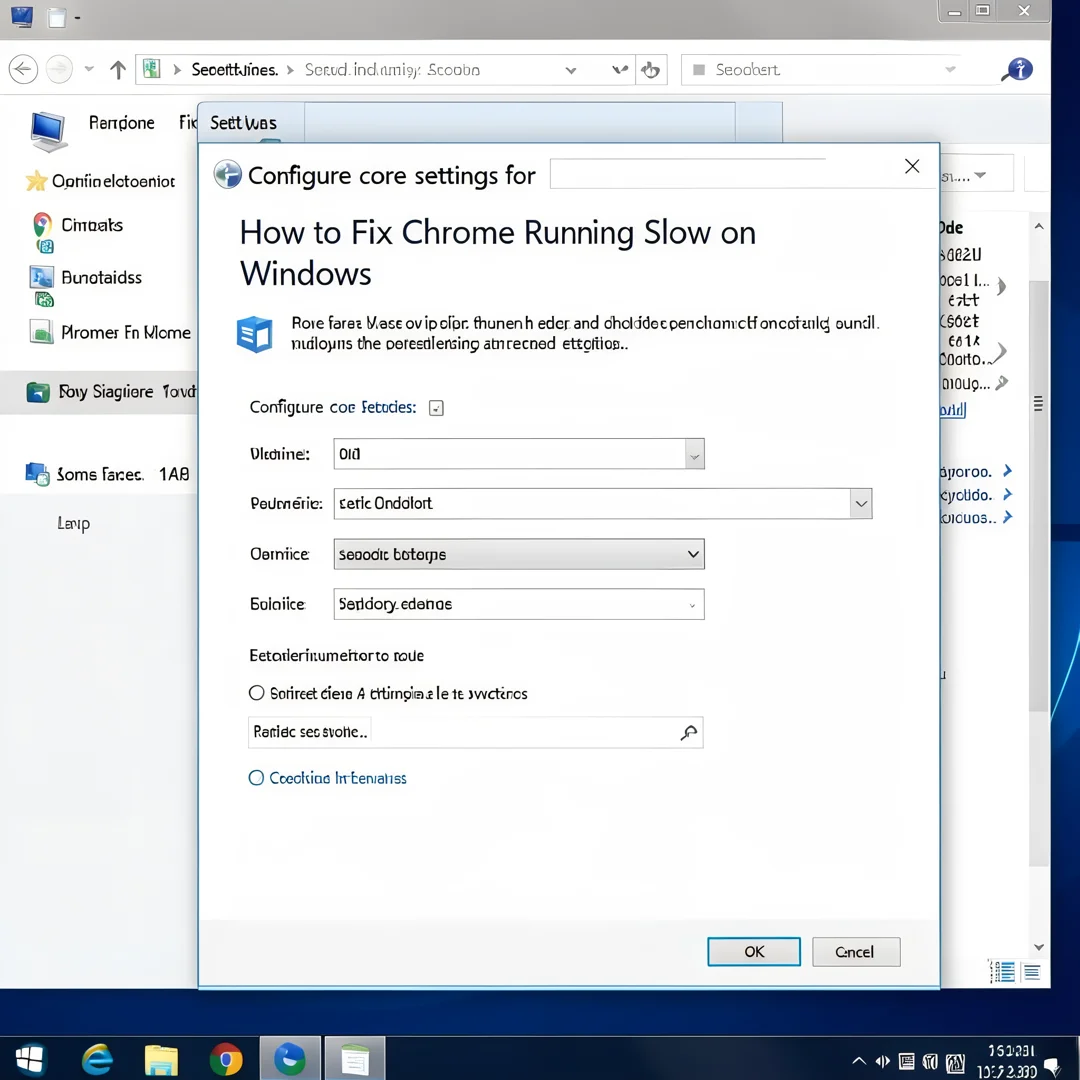Click the Larıp sidebar entry

pos(74,523)
